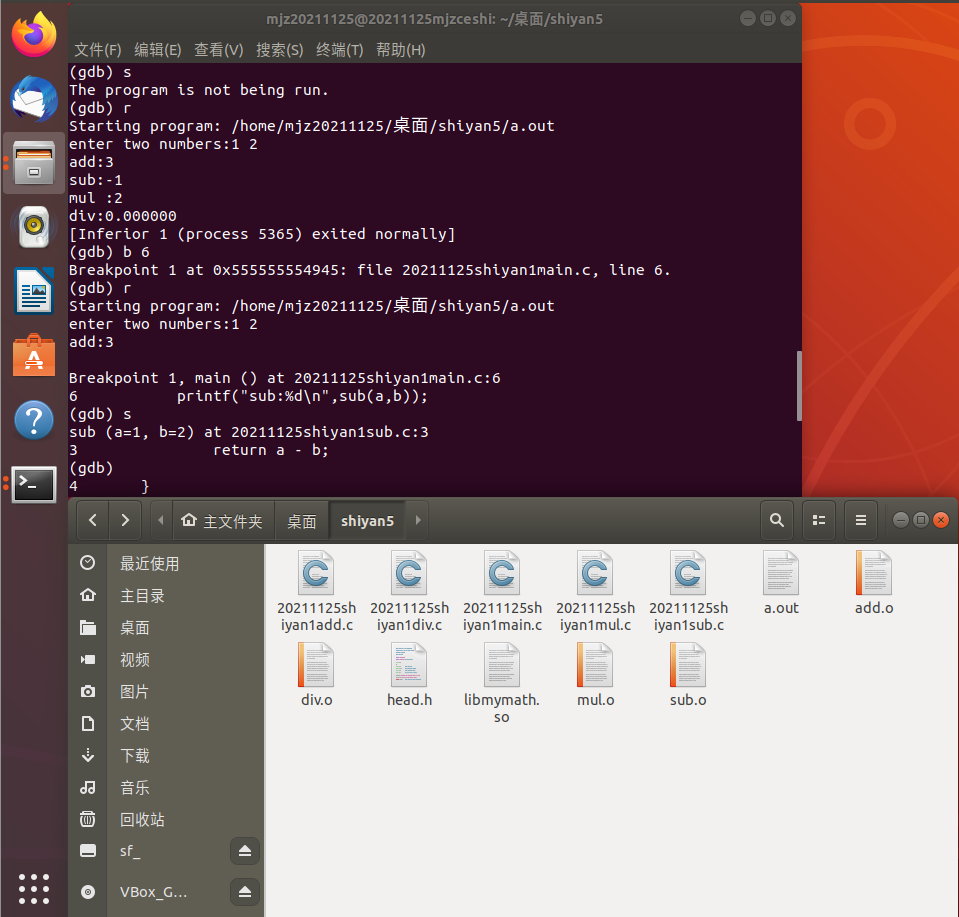Open 编辑(E) menu in terminal
Image resolution: width=959 pixels, height=917 pixels.
pyautogui.click(x=158, y=50)
